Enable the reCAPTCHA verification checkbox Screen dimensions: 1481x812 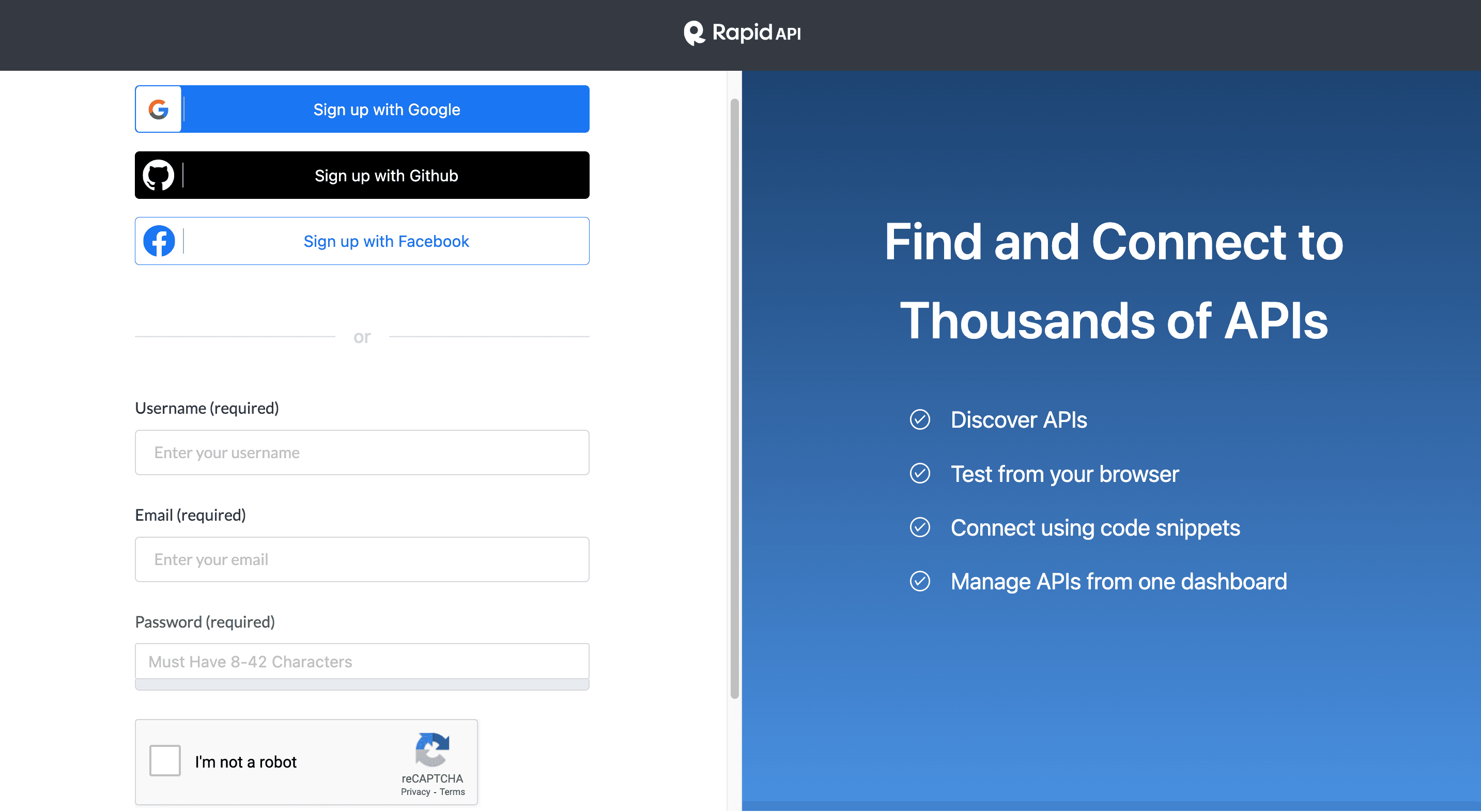coord(166,763)
